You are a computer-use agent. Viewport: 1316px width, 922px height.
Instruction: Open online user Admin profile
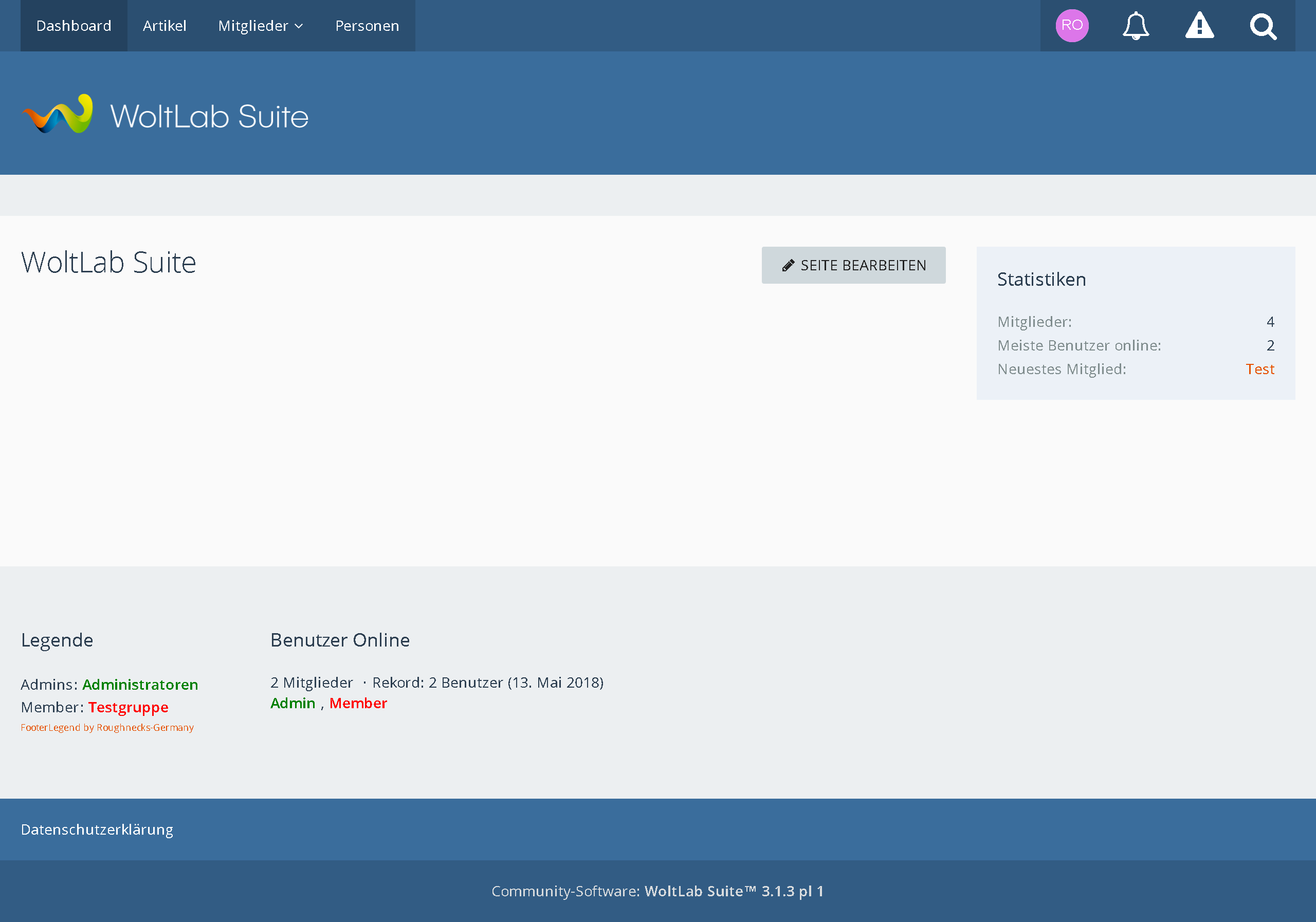(293, 703)
